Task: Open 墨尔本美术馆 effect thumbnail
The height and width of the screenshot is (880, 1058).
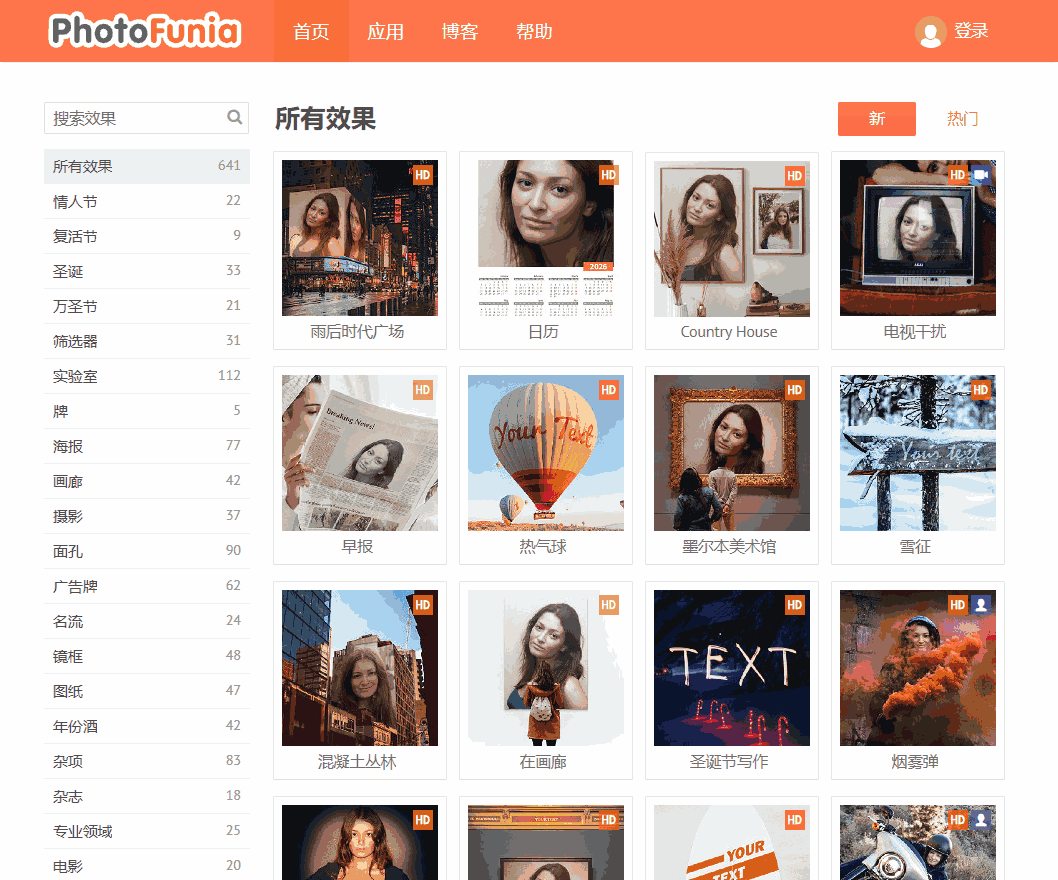Action: pos(731,453)
